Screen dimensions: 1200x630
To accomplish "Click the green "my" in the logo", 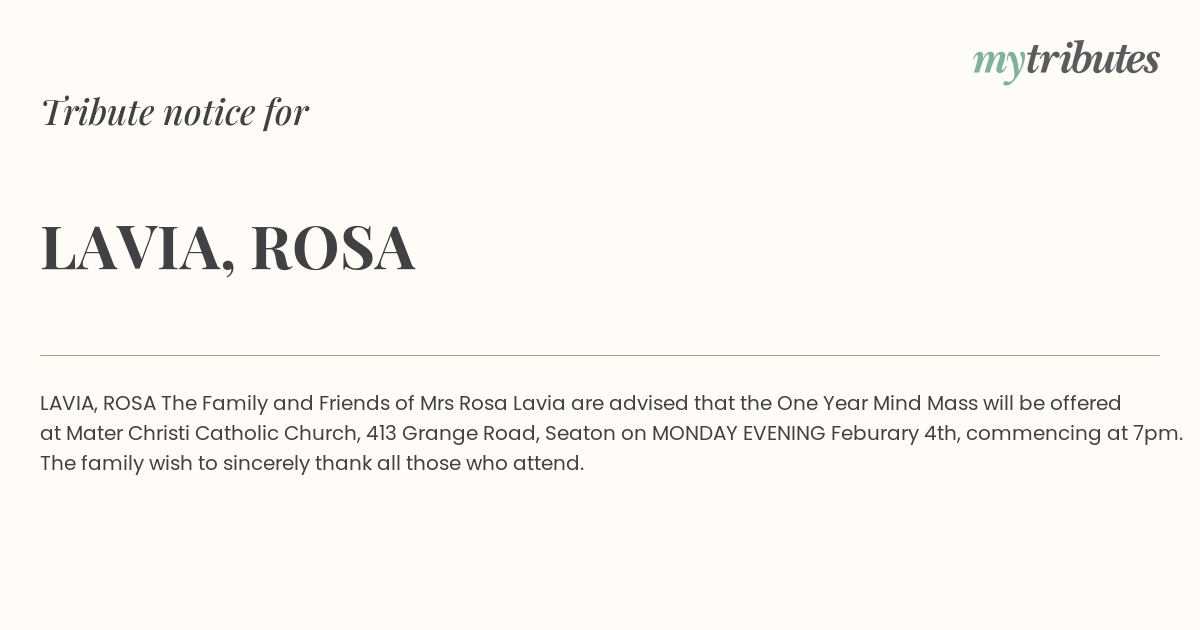I will point(998,64).
